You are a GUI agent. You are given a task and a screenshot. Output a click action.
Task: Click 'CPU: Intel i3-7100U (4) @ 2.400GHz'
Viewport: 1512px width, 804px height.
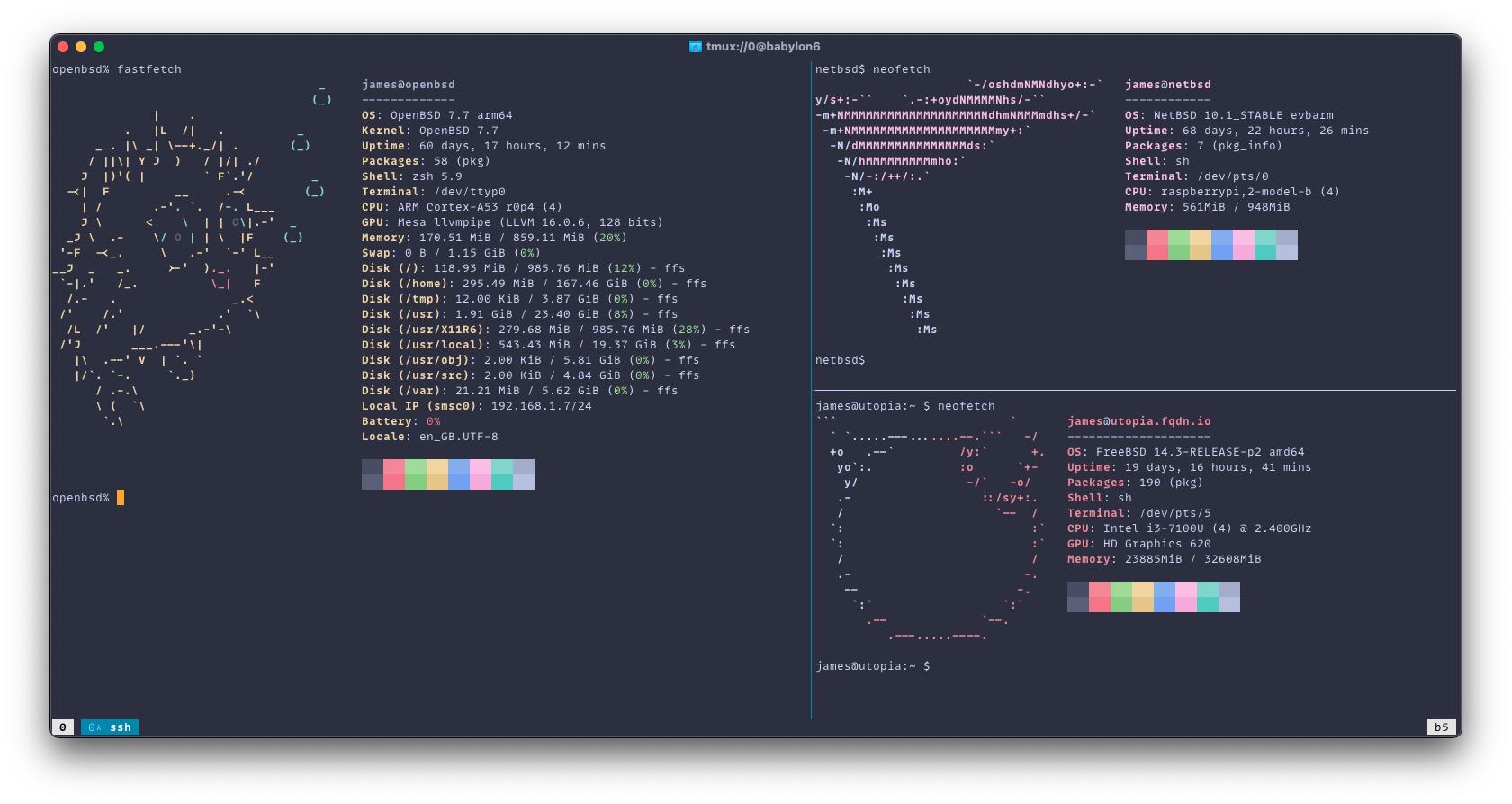tap(1190, 528)
